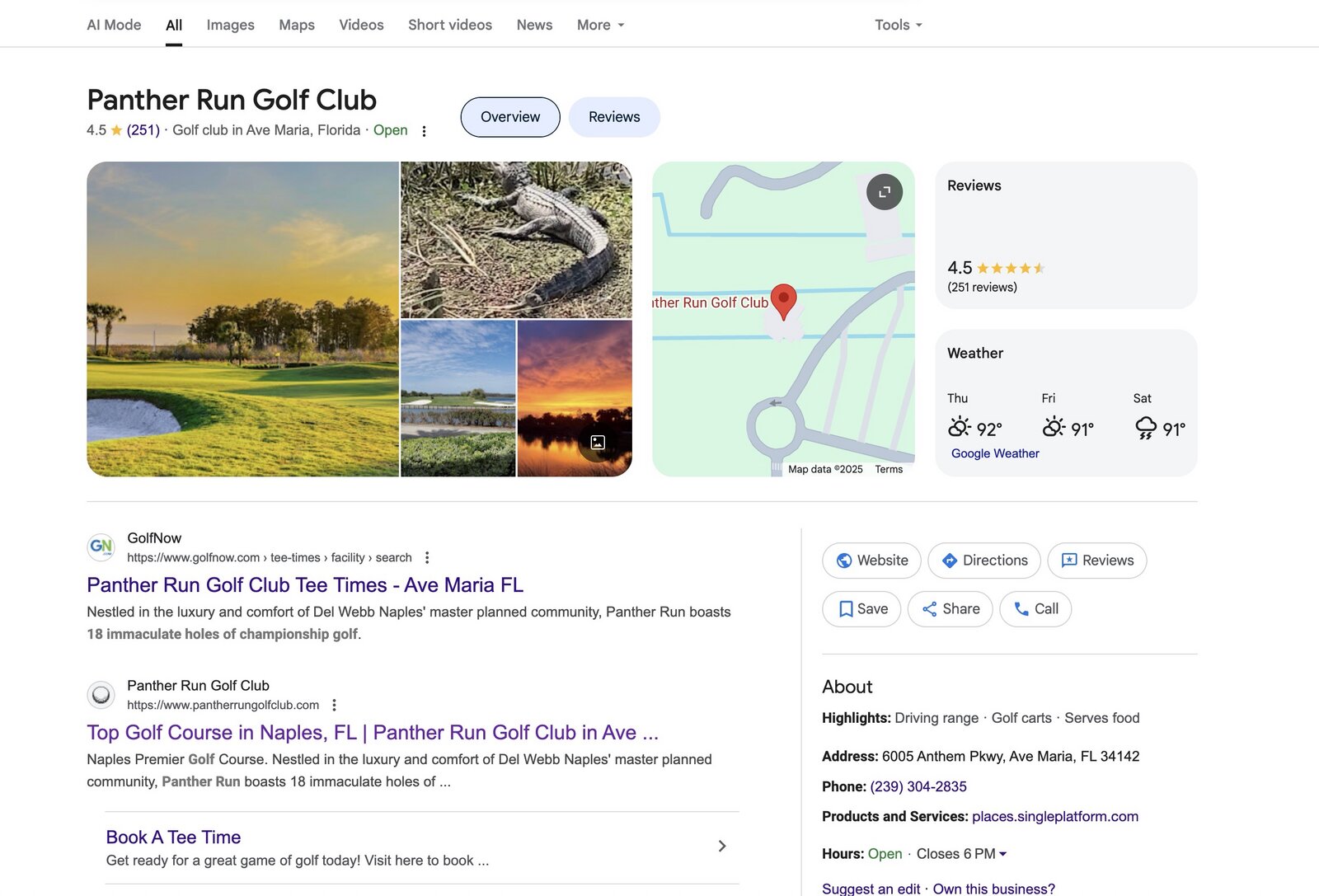Screen dimensions: 1319x896
Task: Expand the map with the fullscreen icon
Action: 884,192
